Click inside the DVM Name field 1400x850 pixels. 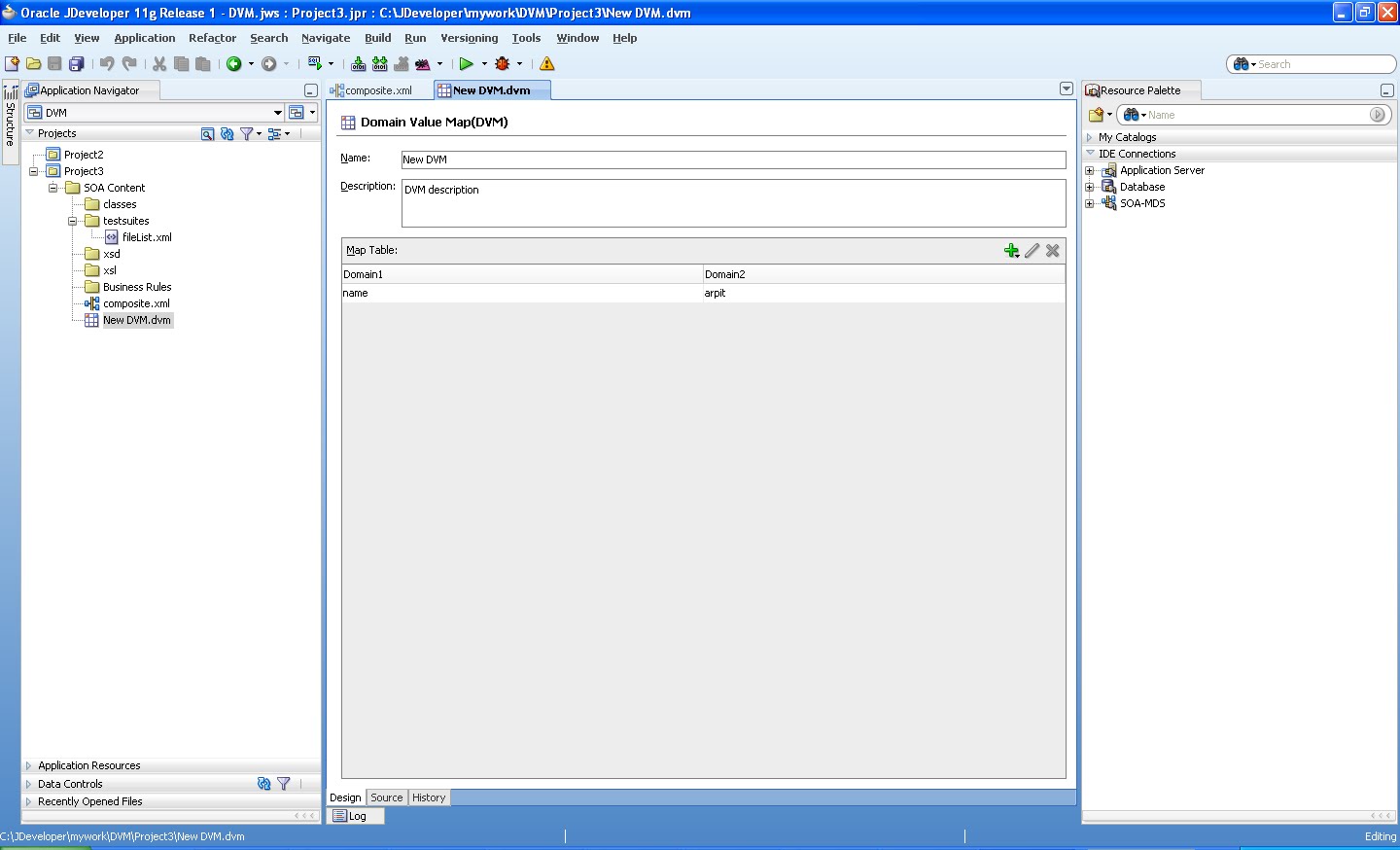[681, 159]
